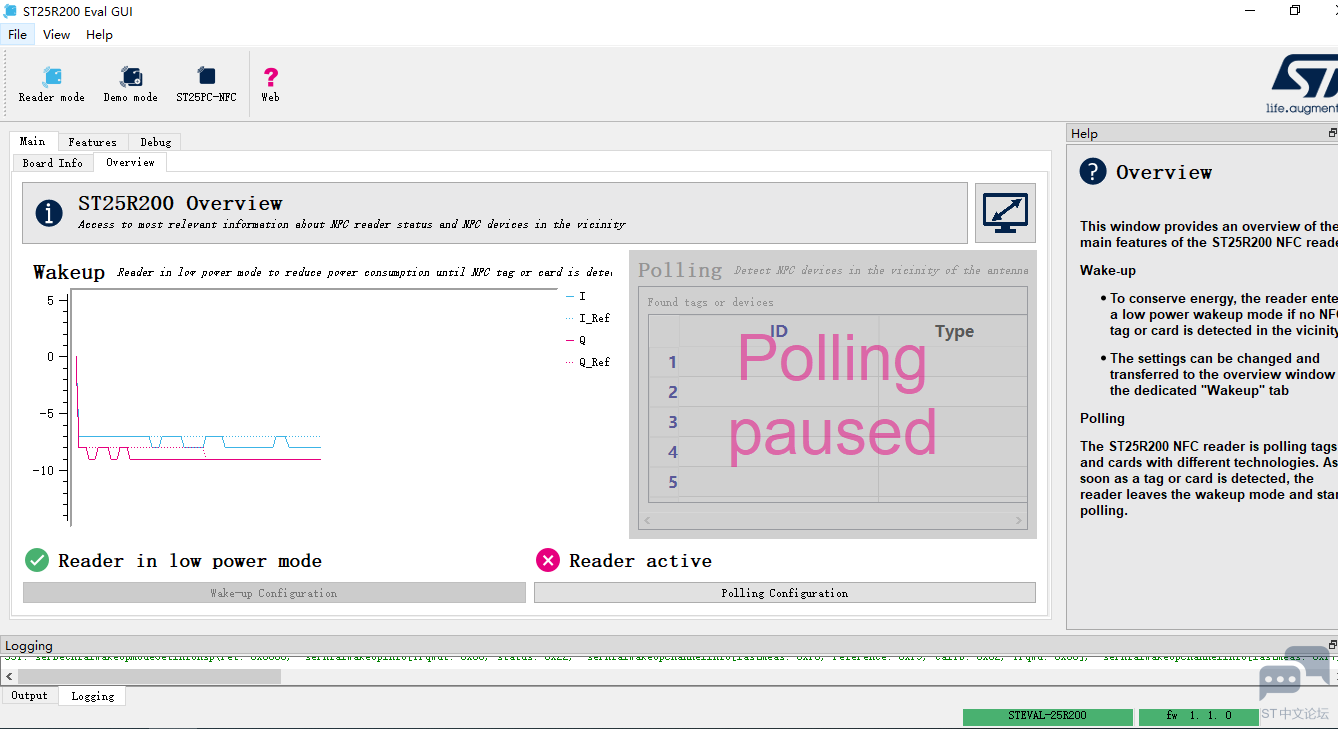Switch to the Debug tab
This screenshot has height=729, width=1338.
click(x=155, y=142)
